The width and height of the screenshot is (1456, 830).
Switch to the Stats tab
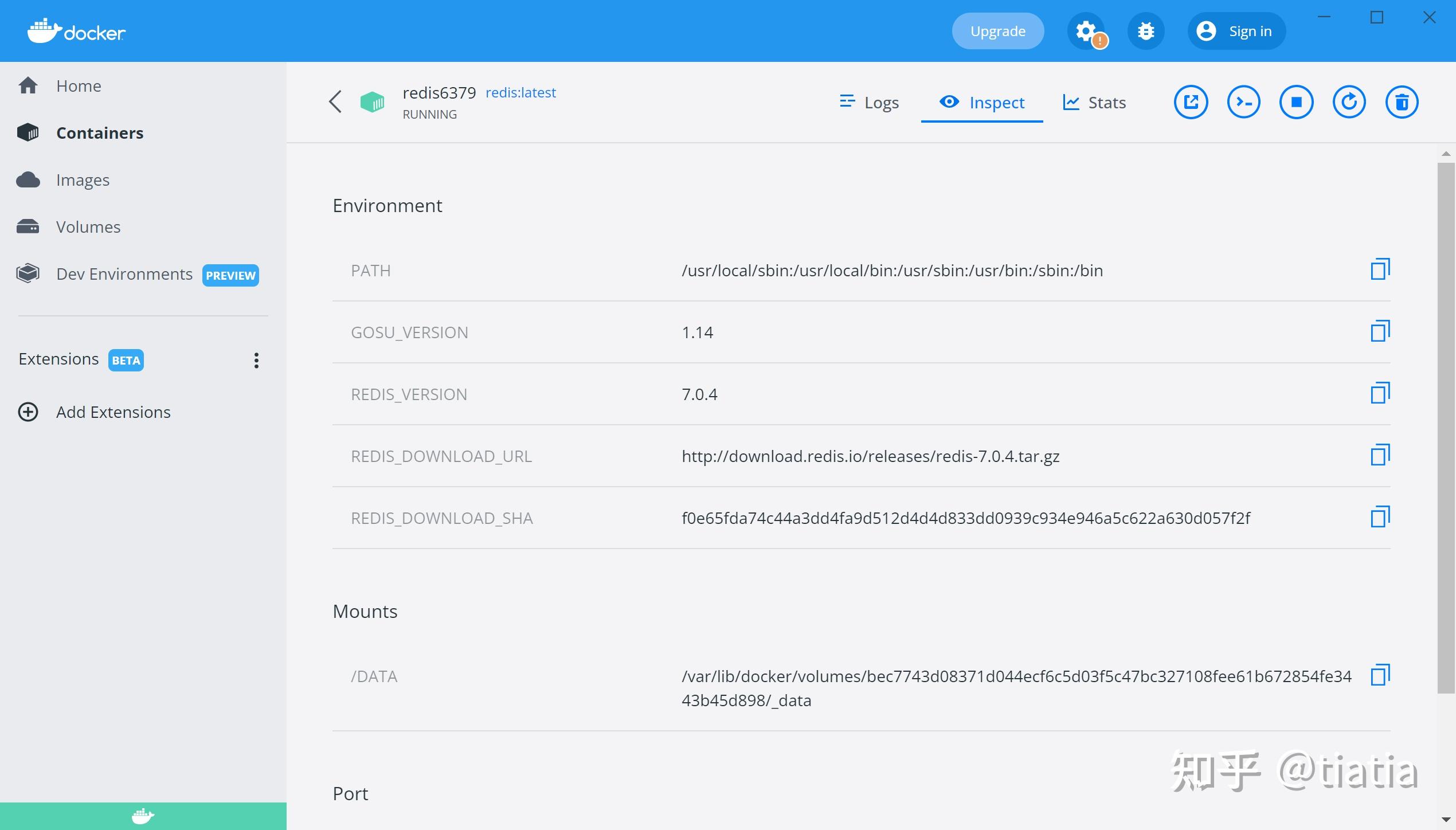[x=1094, y=102]
